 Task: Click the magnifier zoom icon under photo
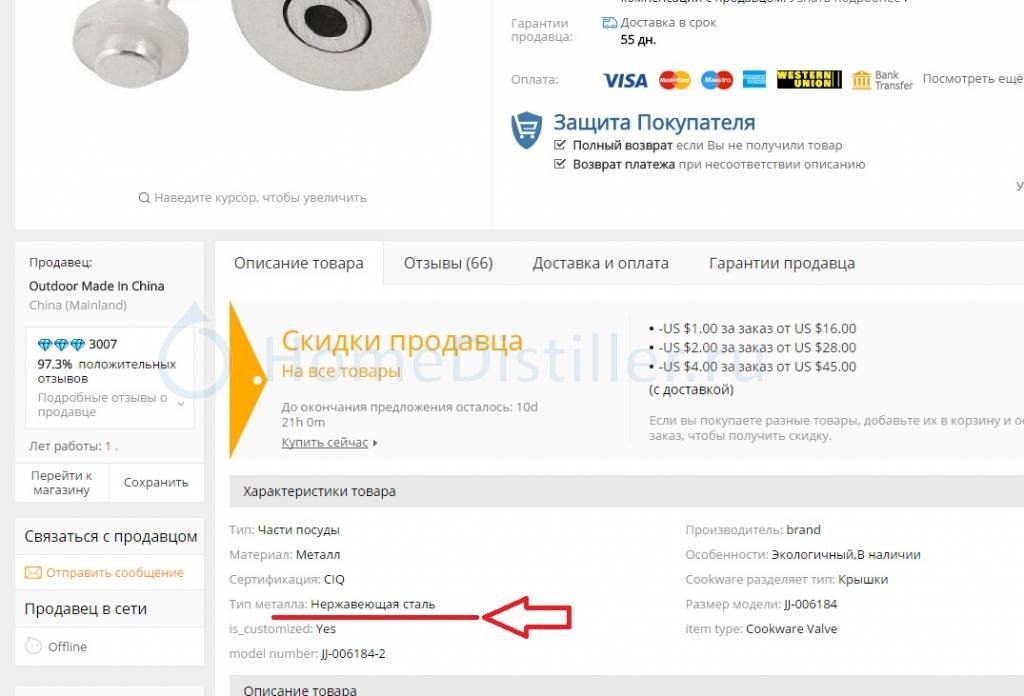point(144,197)
